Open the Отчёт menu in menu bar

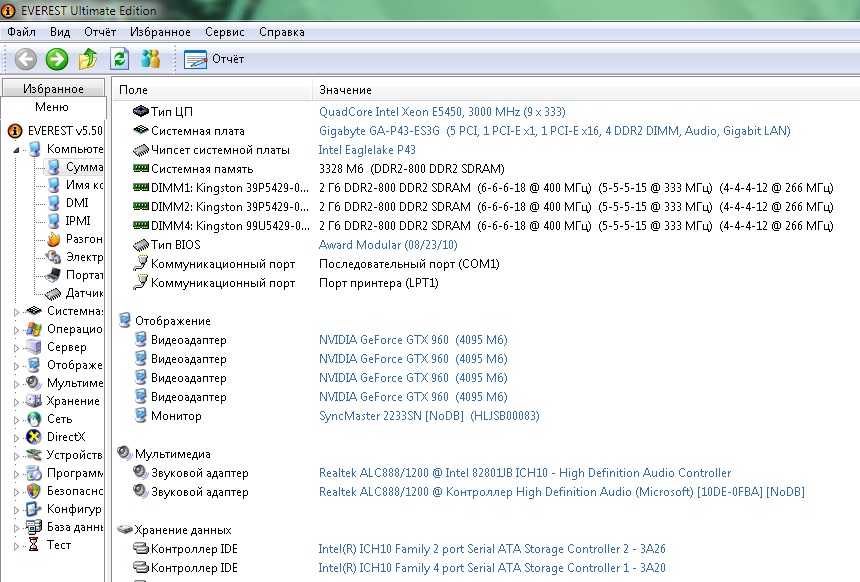(100, 32)
